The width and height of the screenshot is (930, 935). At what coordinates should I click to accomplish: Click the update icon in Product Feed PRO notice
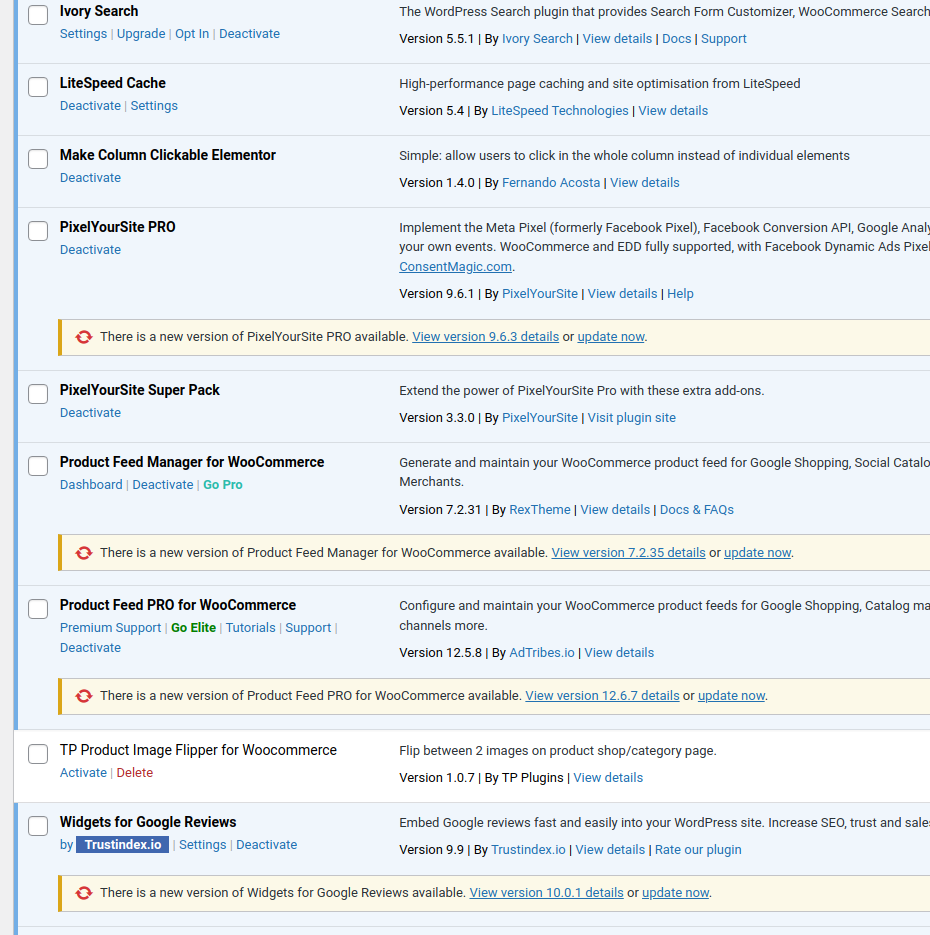click(x=84, y=696)
